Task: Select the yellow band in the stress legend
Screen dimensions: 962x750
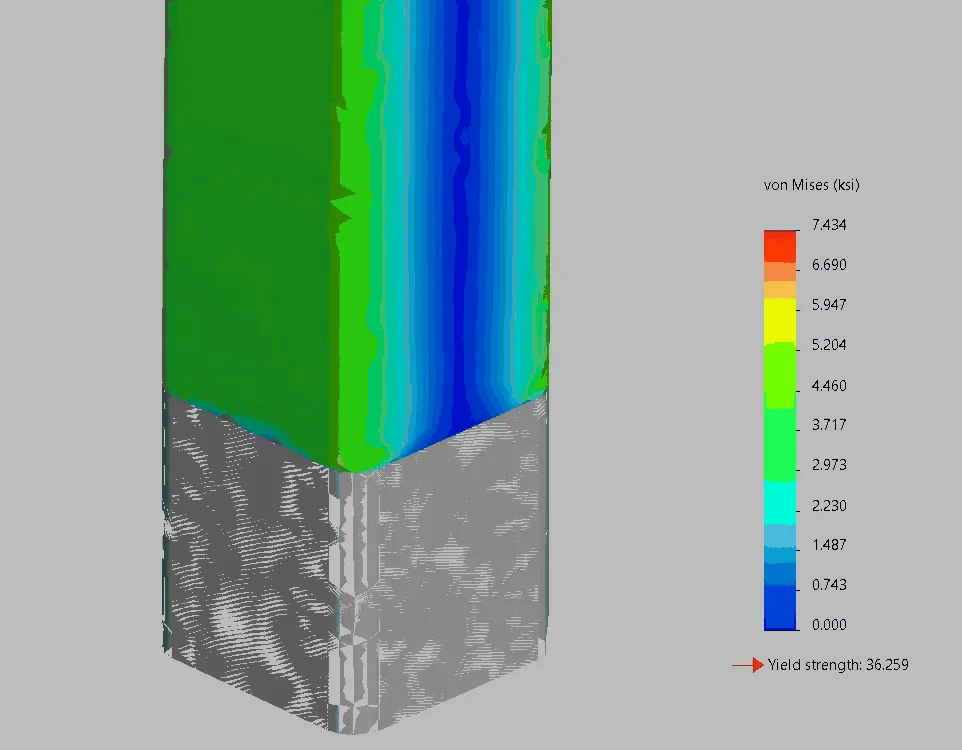Action: click(x=780, y=320)
